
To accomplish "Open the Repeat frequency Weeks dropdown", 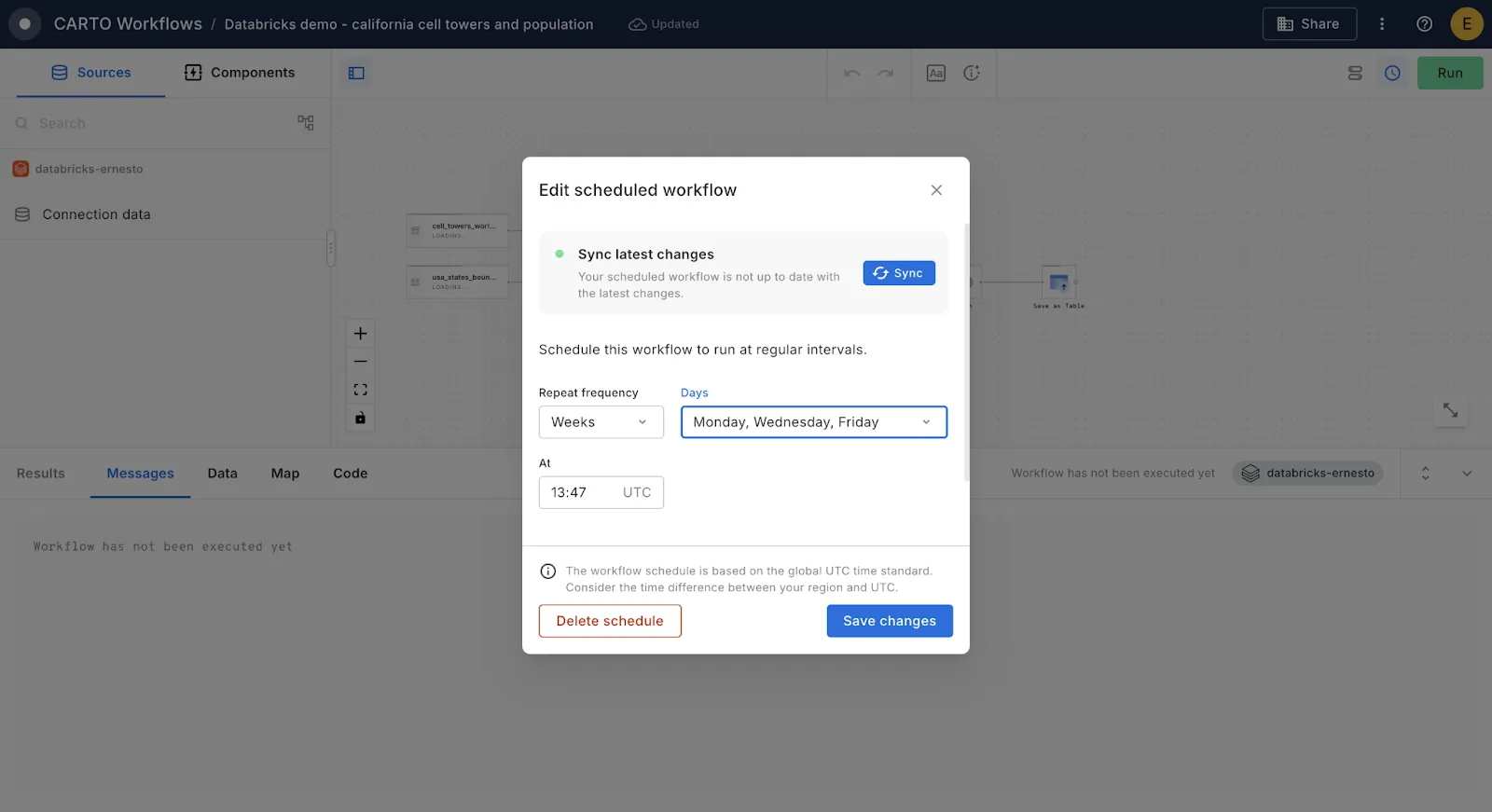I will 601,422.
